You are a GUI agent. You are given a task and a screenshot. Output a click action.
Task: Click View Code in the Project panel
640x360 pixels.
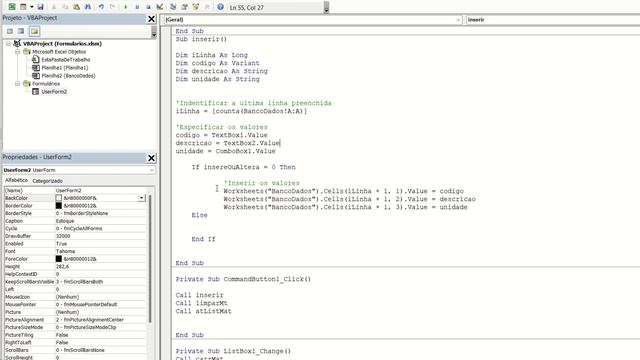click(x=10, y=31)
